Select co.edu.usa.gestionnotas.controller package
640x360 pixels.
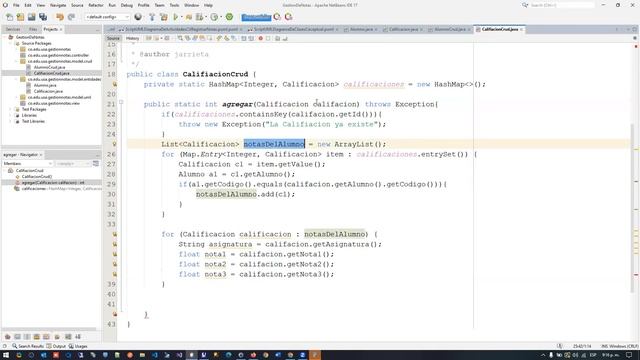point(58,55)
